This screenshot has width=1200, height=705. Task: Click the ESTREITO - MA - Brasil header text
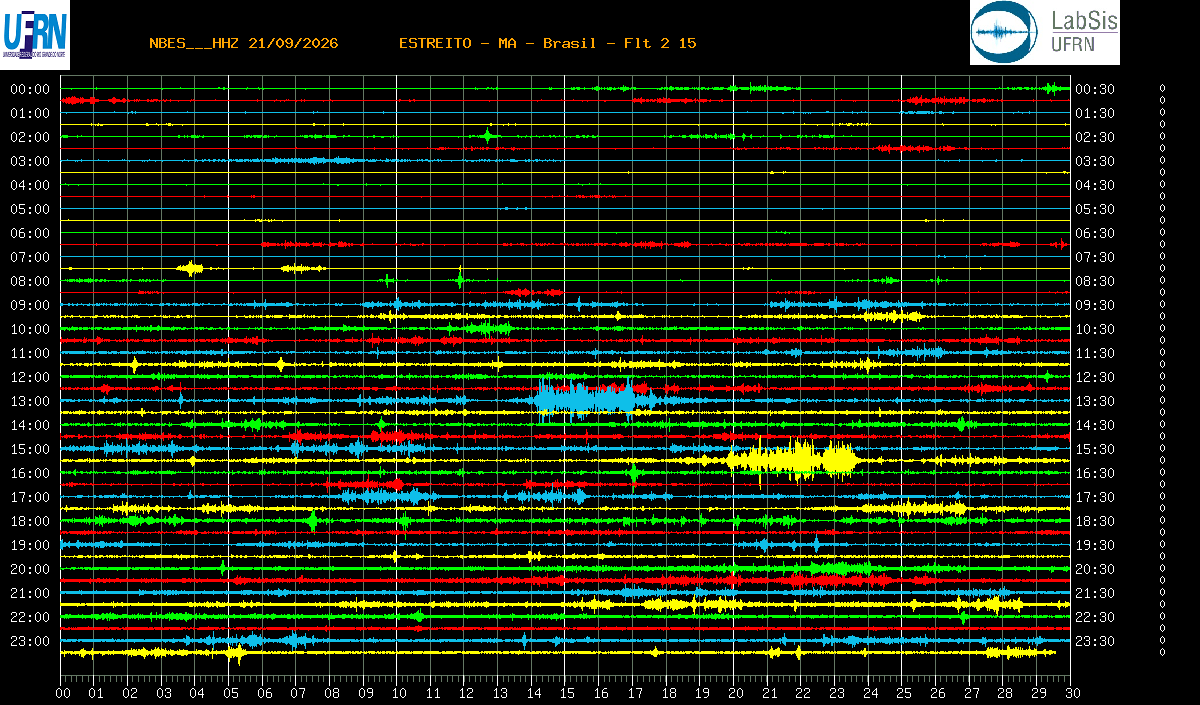497,43
